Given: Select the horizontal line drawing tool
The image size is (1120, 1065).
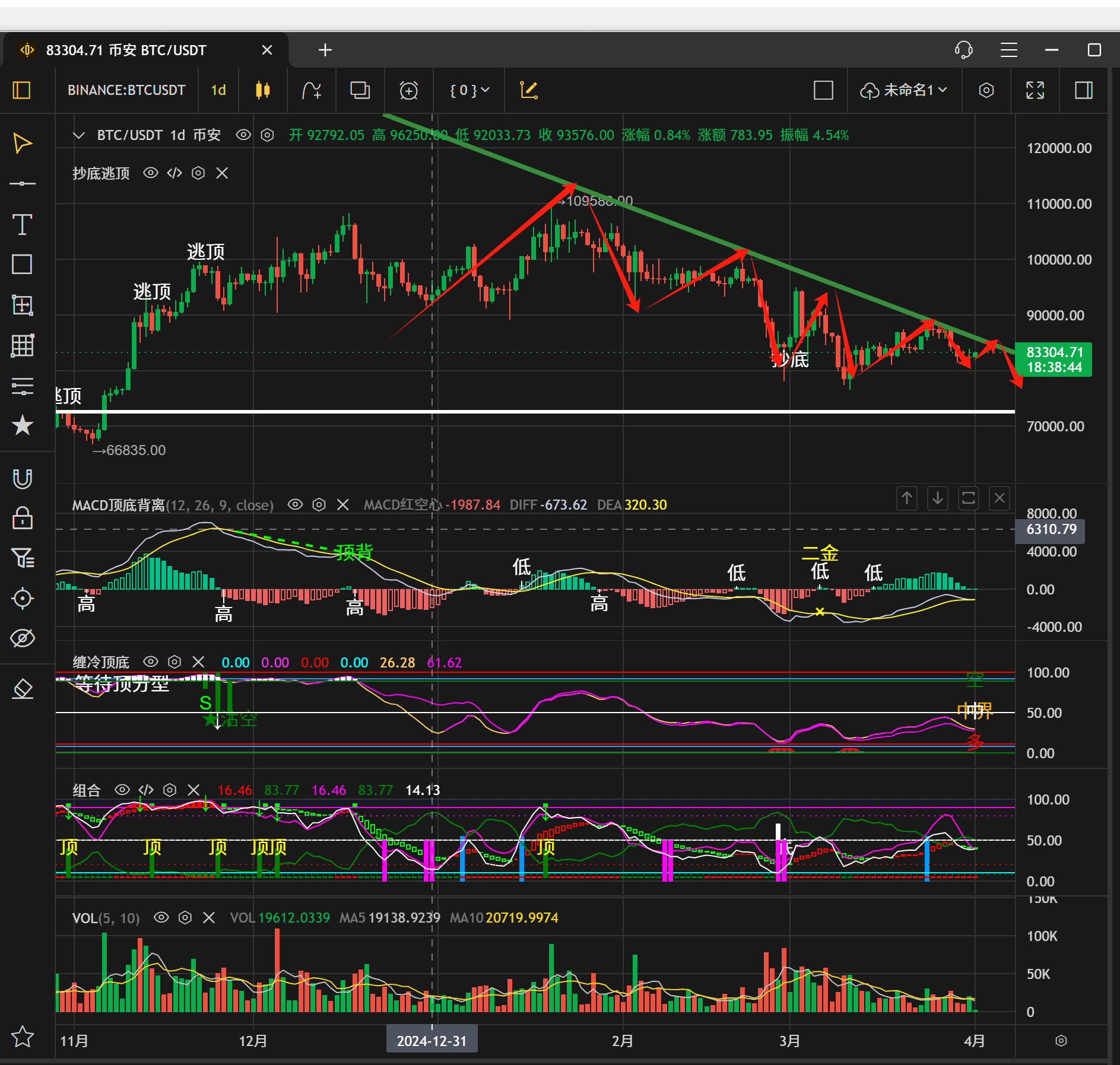Looking at the screenshot, I should [23, 184].
